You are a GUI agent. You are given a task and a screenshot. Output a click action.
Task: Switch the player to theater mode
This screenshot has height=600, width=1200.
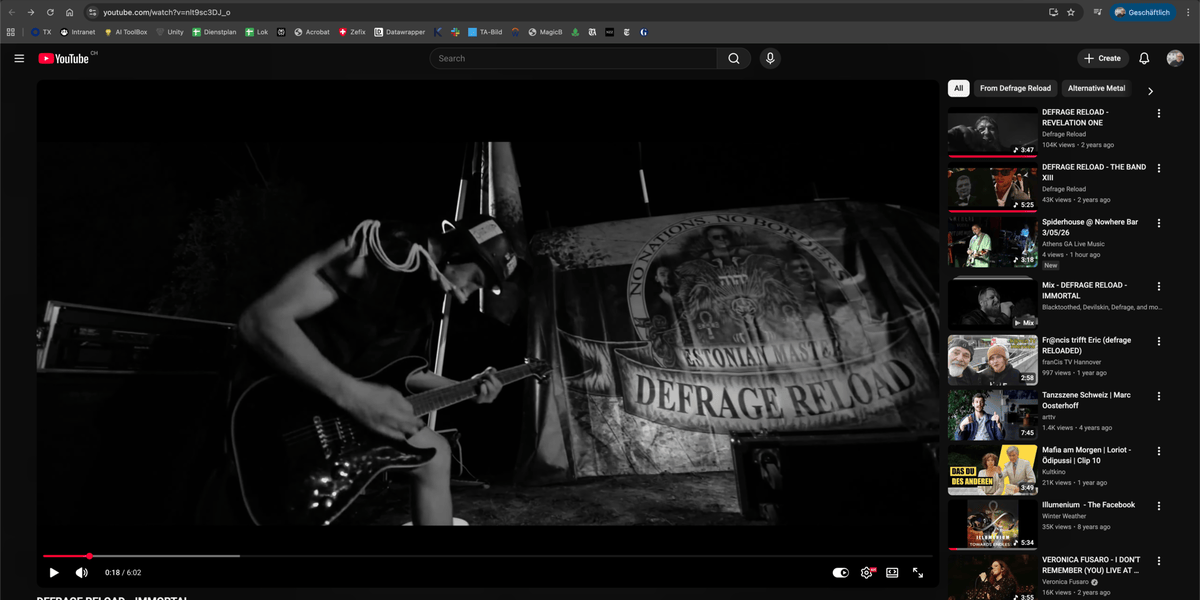pyautogui.click(x=892, y=573)
